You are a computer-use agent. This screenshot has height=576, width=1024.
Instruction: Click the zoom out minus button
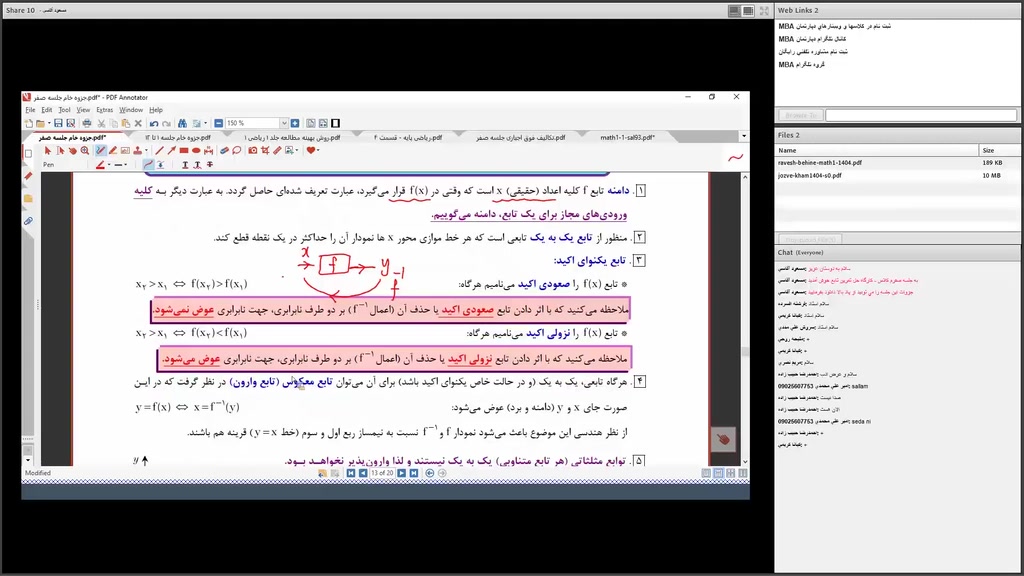(219, 123)
